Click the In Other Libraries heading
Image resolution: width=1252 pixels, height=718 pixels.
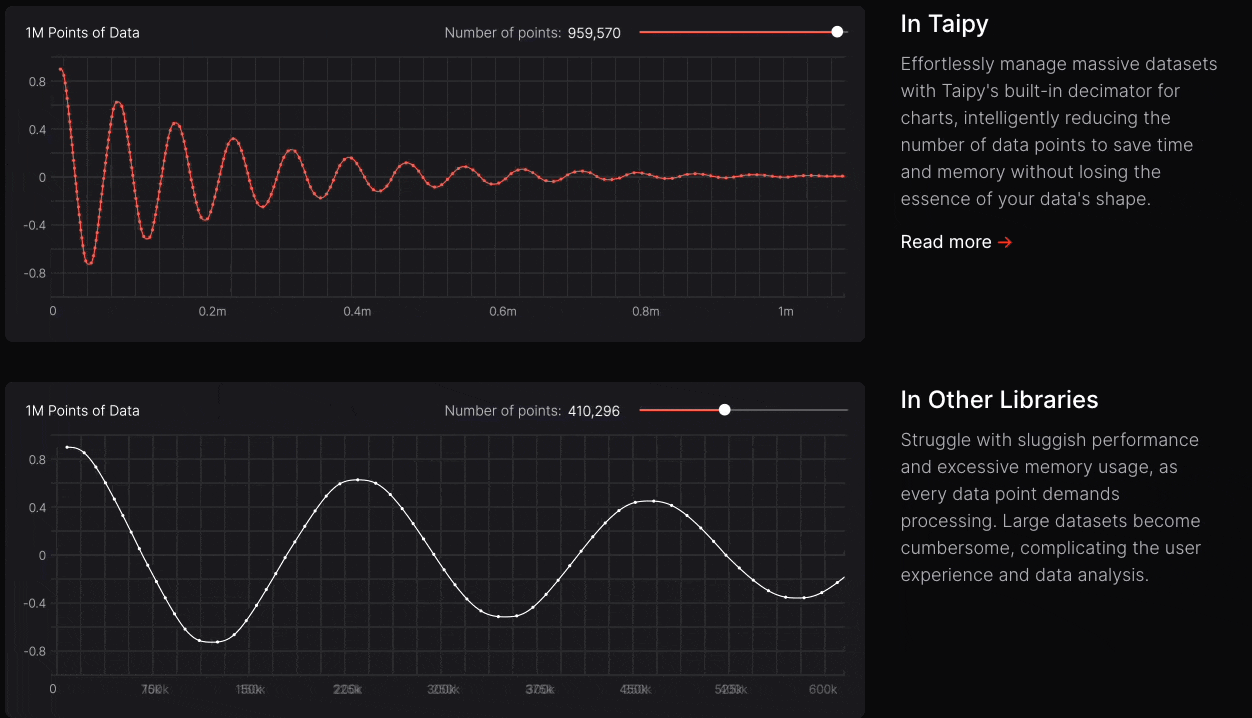pyautogui.click(x=1000, y=400)
